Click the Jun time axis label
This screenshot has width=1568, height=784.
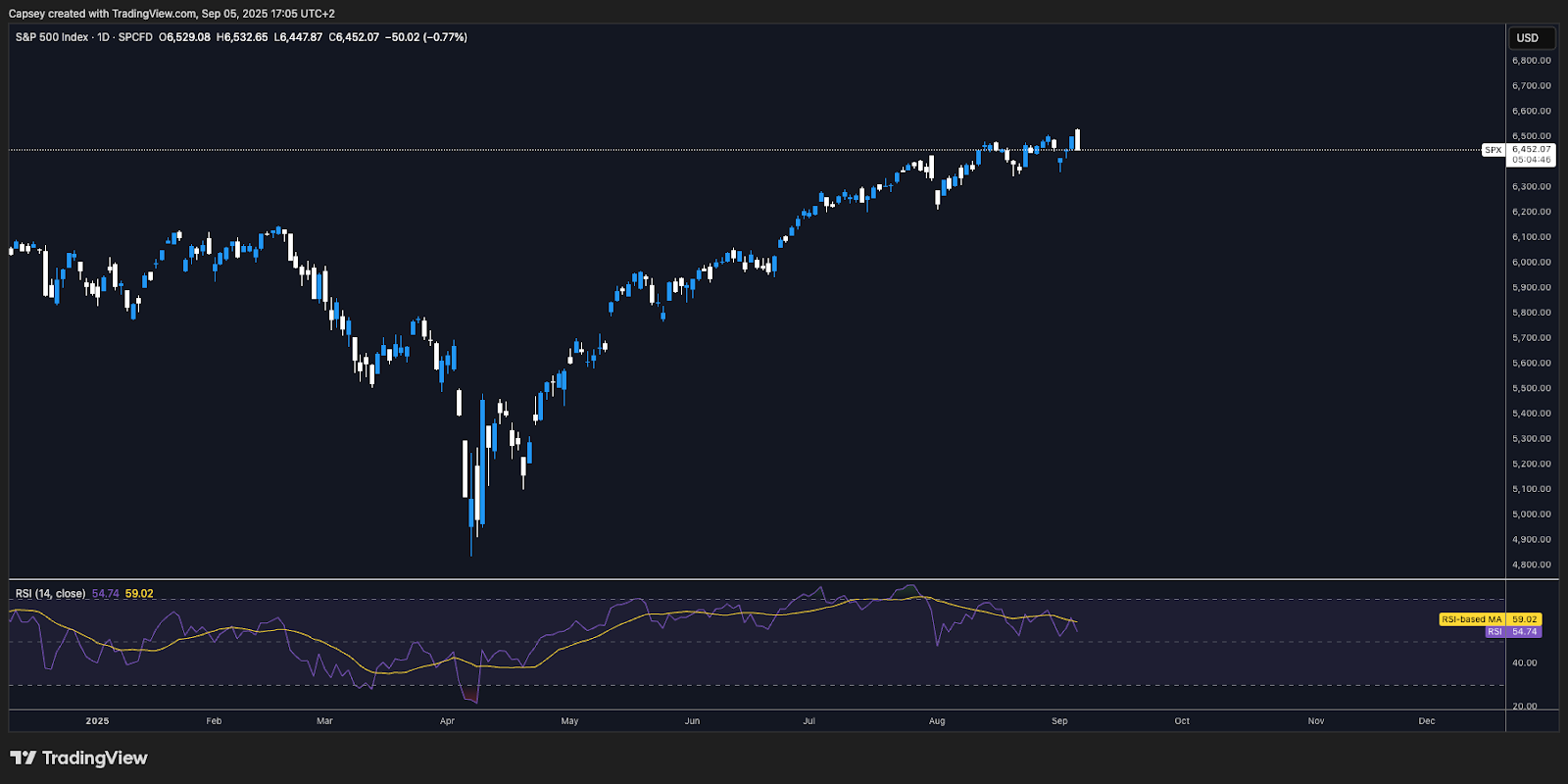[692, 721]
